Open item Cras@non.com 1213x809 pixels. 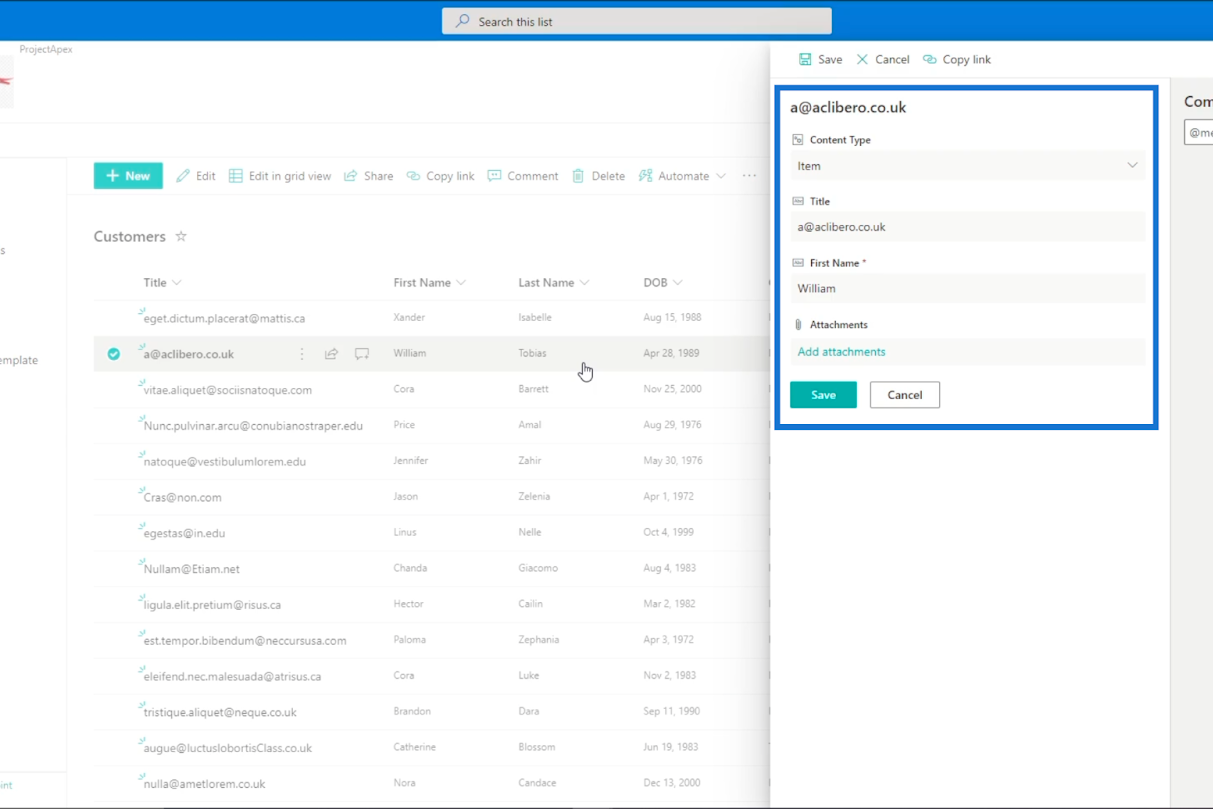click(x=183, y=497)
